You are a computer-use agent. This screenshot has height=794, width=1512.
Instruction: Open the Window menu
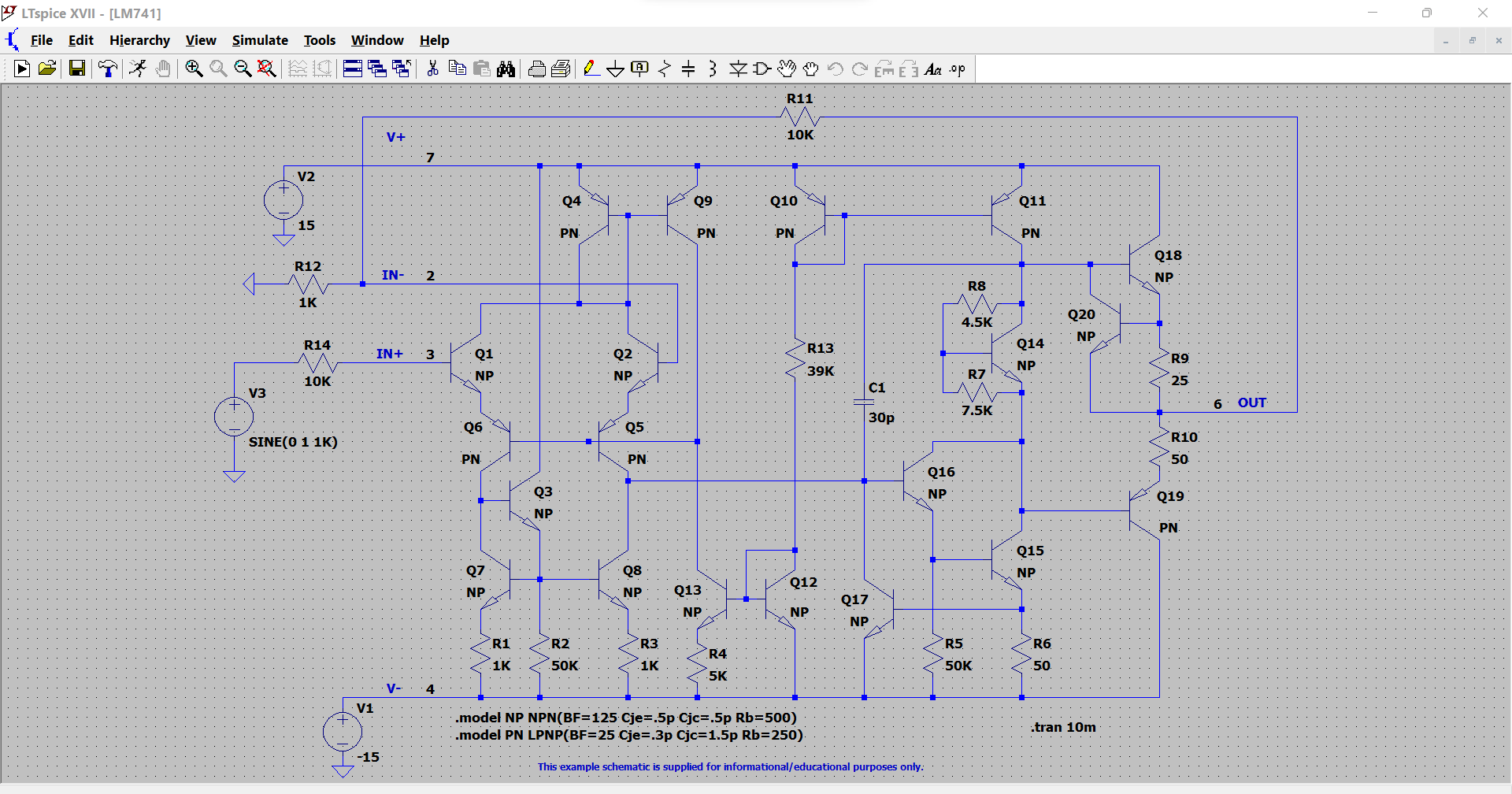[377, 40]
